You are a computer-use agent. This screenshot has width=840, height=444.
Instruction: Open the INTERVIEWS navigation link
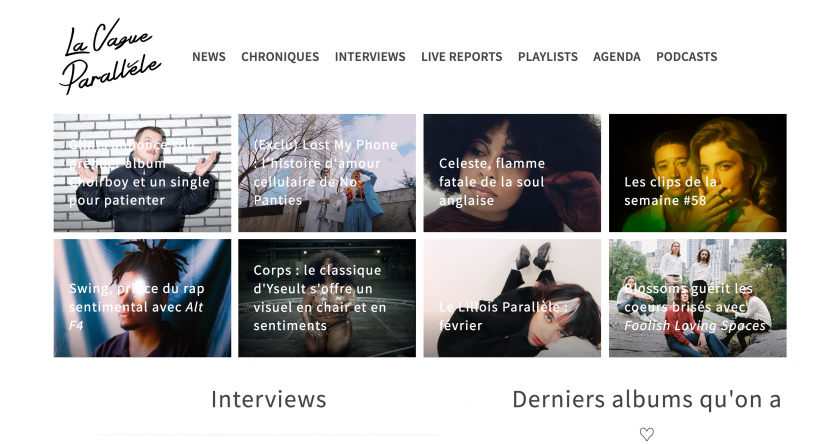click(370, 57)
